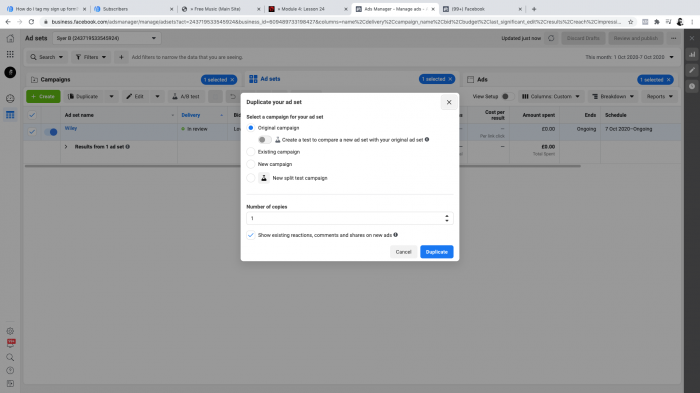Select the Existing campaign radio button
The height and width of the screenshot is (393, 700).
(x=251, y=152)
